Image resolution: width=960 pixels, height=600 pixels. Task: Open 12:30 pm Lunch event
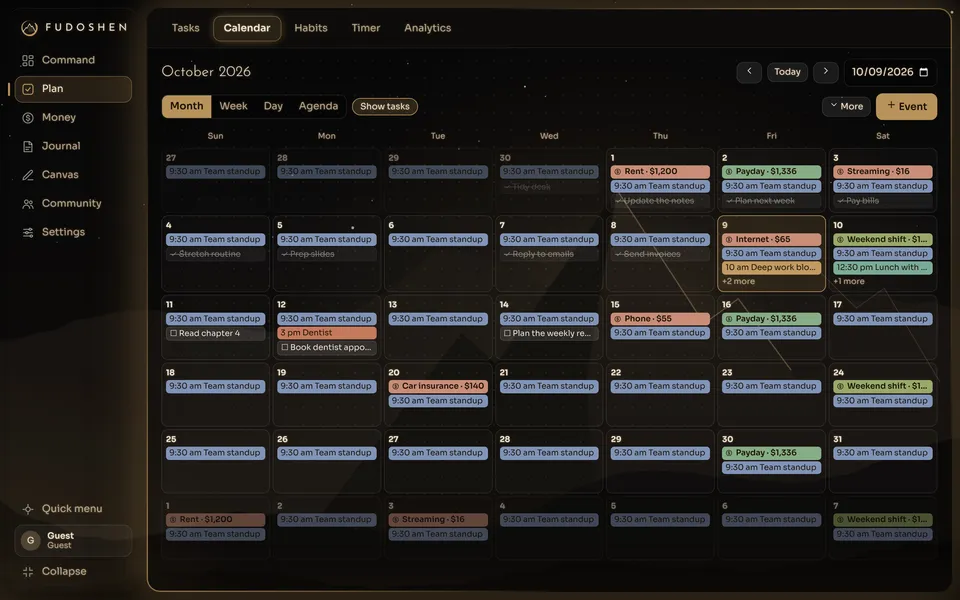point(882,268)
